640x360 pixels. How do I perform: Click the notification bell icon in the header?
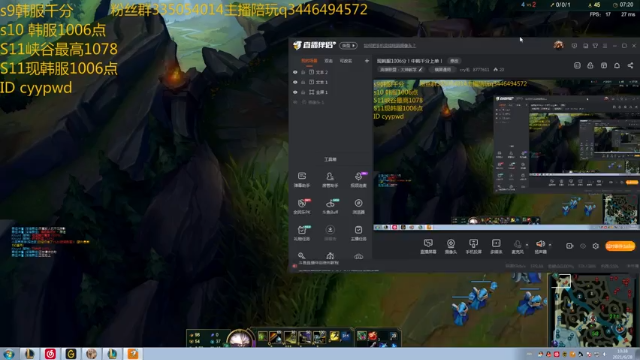(x=617, y=65)
